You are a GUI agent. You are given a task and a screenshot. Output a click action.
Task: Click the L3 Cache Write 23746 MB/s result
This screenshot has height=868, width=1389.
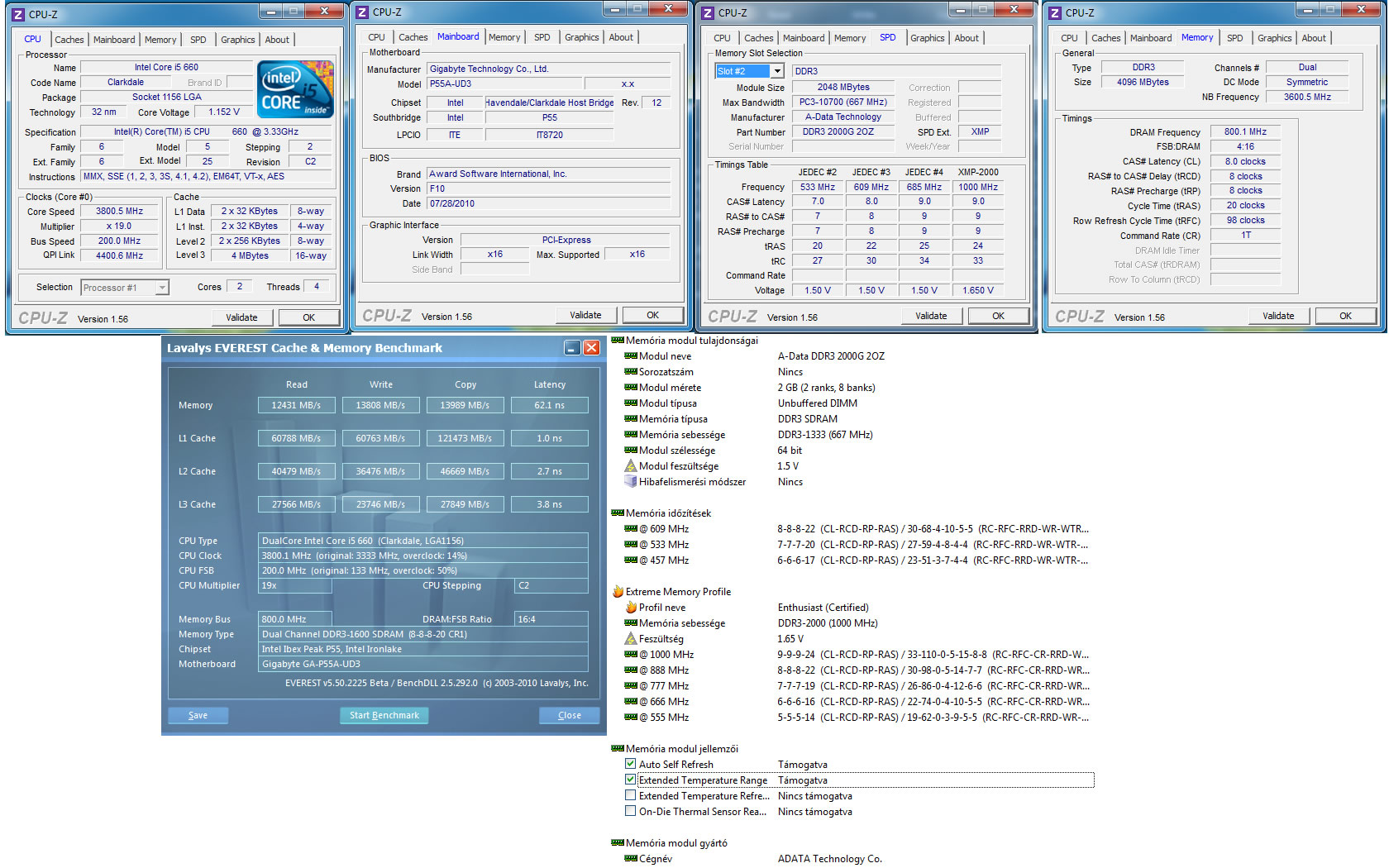click(380, 504)
